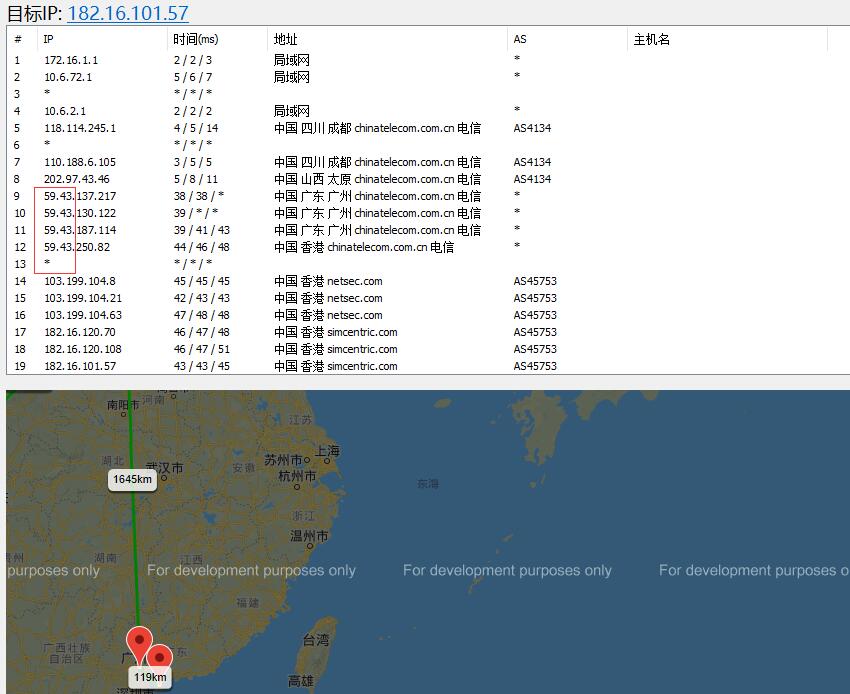Select hop 14 IP 103.199.104.8
The height and width of the screenshot is (694, 850).
80,281
